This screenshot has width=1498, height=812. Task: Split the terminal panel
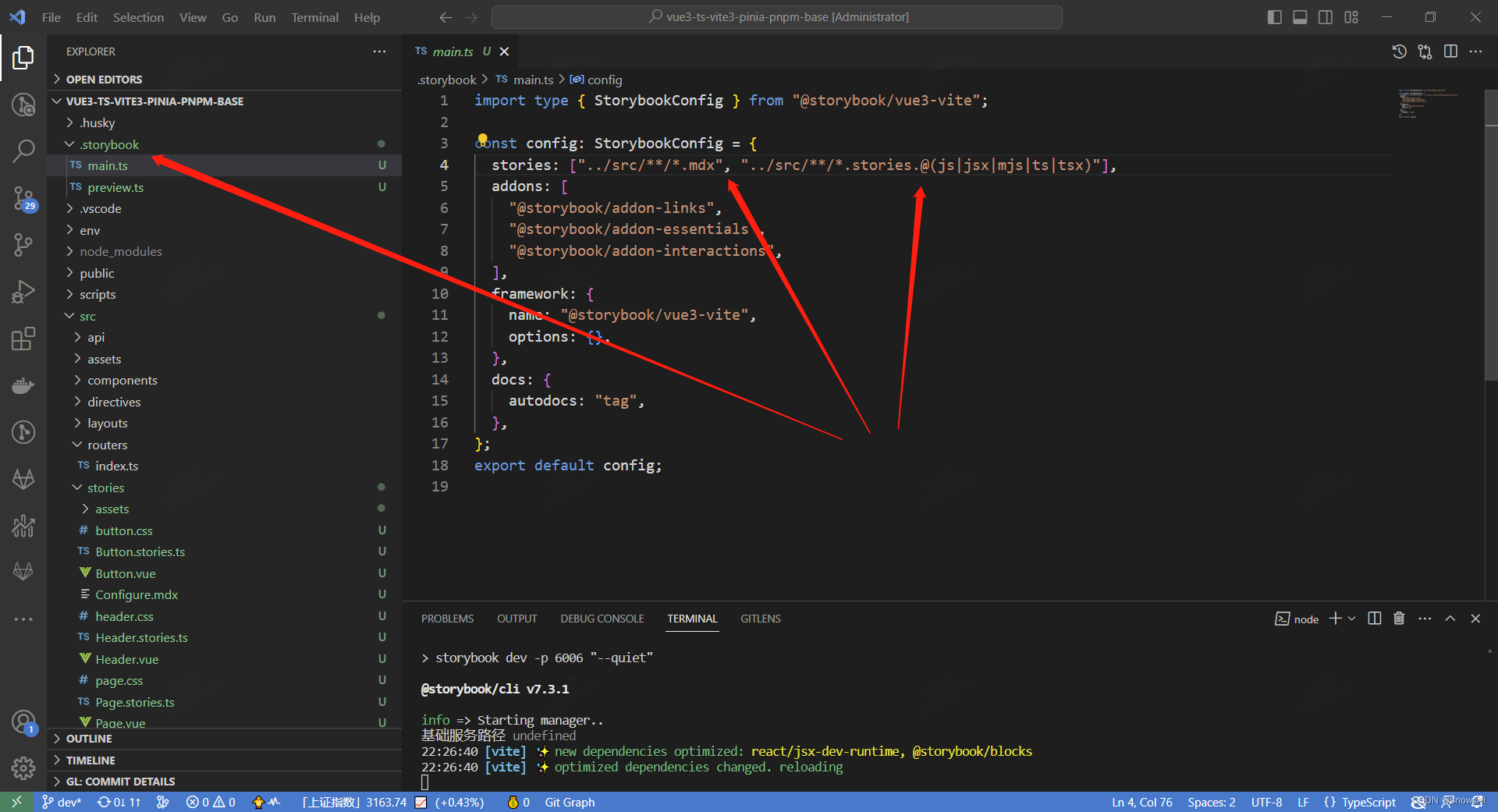pos(1375,619)
